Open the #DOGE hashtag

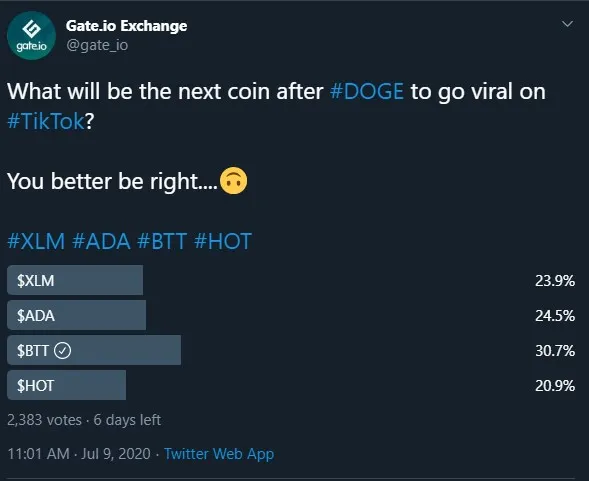(367, 91)
